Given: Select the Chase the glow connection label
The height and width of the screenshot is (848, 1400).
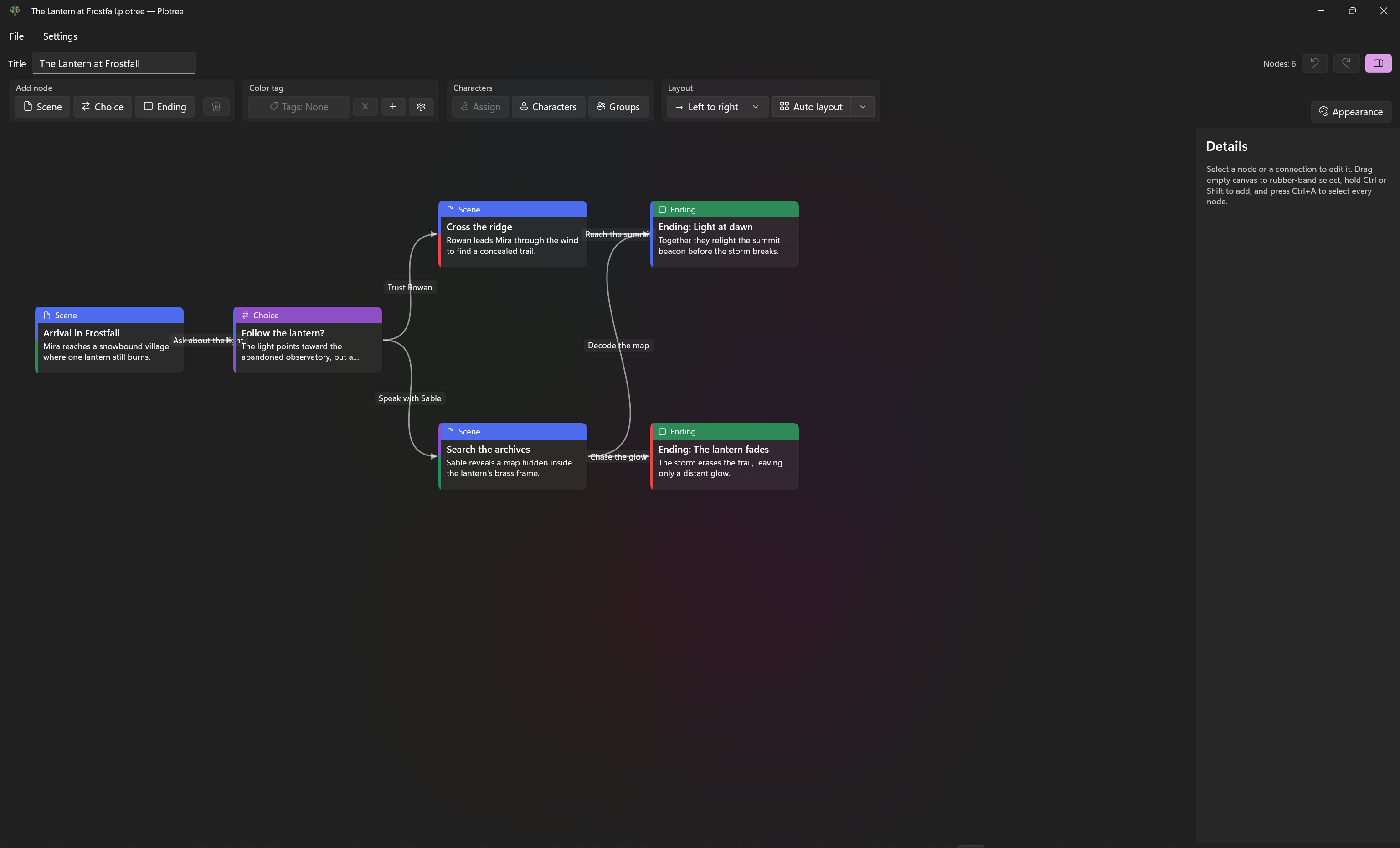Looking at the screenshot, I should click(618, 457).
